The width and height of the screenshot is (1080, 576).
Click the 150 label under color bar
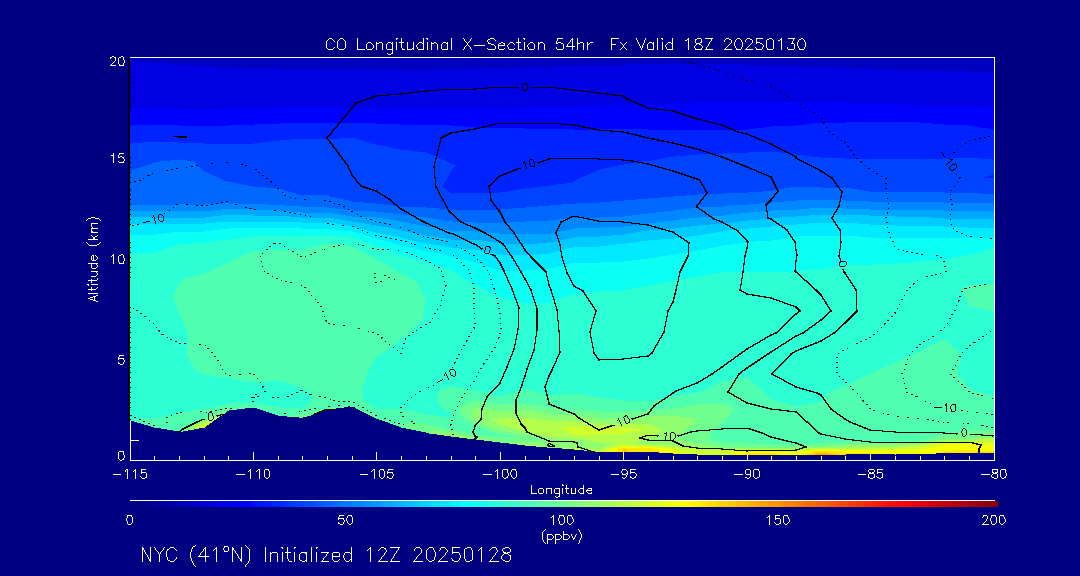[x=778, y=520]
